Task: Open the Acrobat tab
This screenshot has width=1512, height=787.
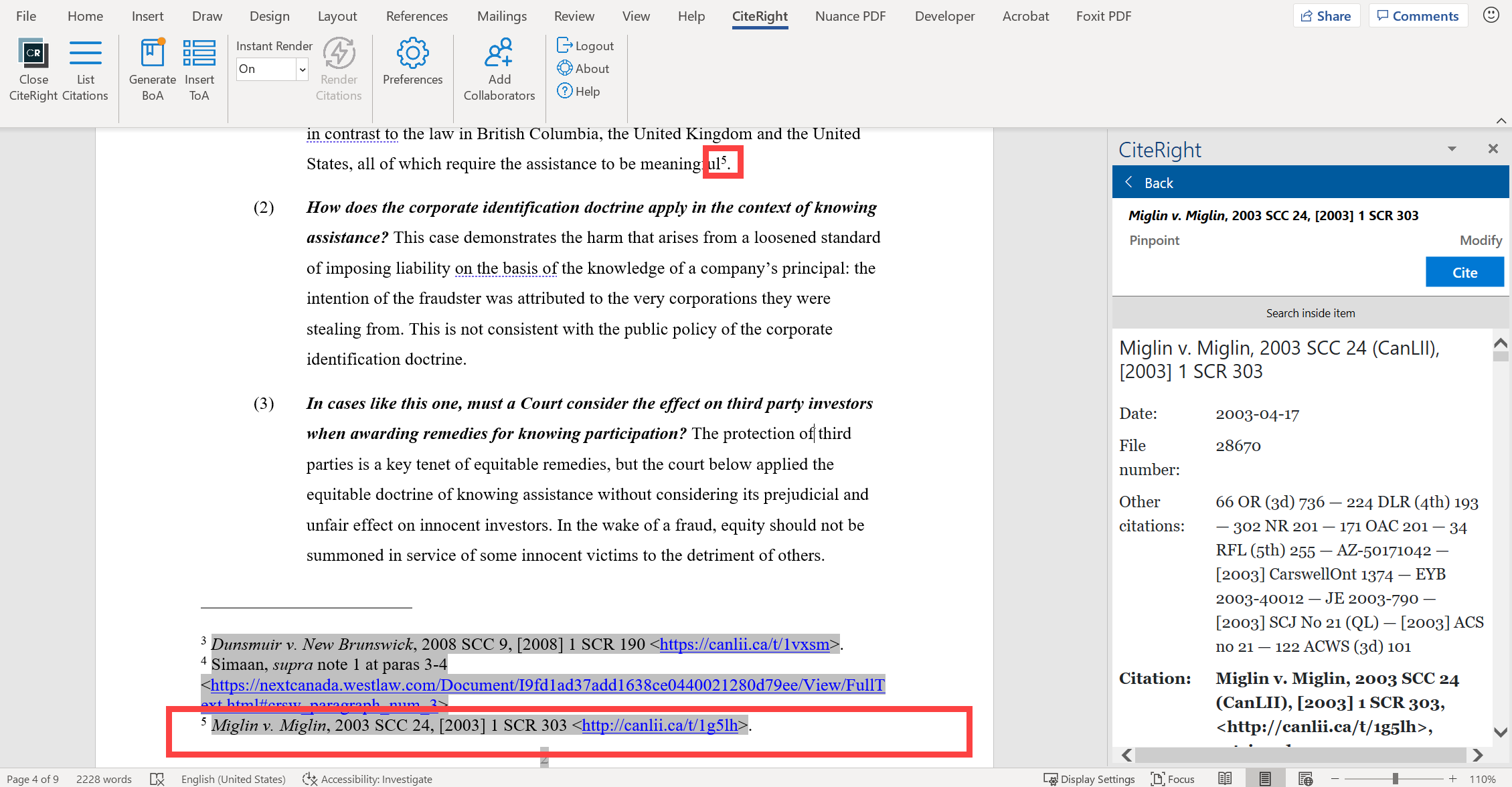Action: pyautogui.click(x=1025, y=16)
